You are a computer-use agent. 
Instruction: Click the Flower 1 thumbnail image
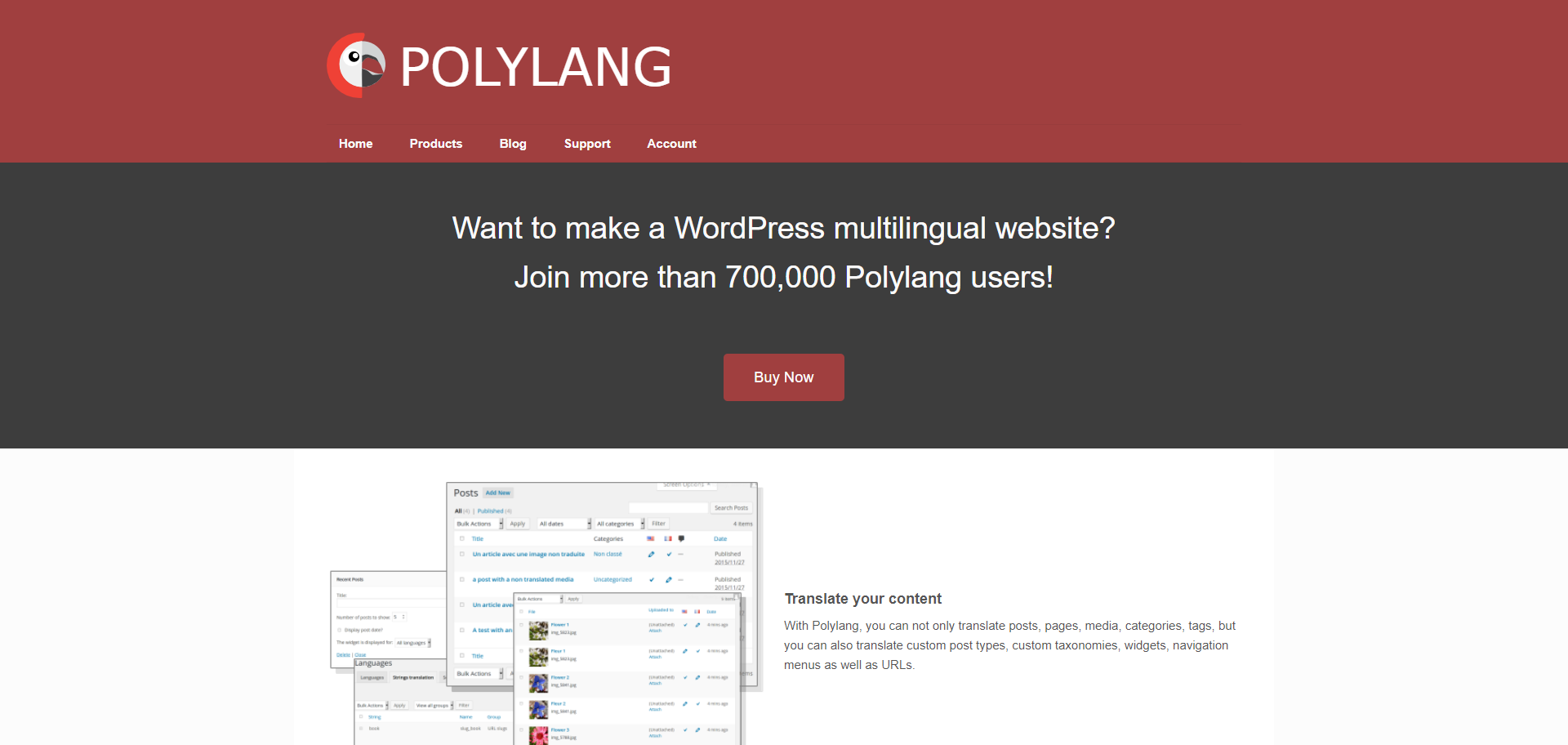pos(538,630)
